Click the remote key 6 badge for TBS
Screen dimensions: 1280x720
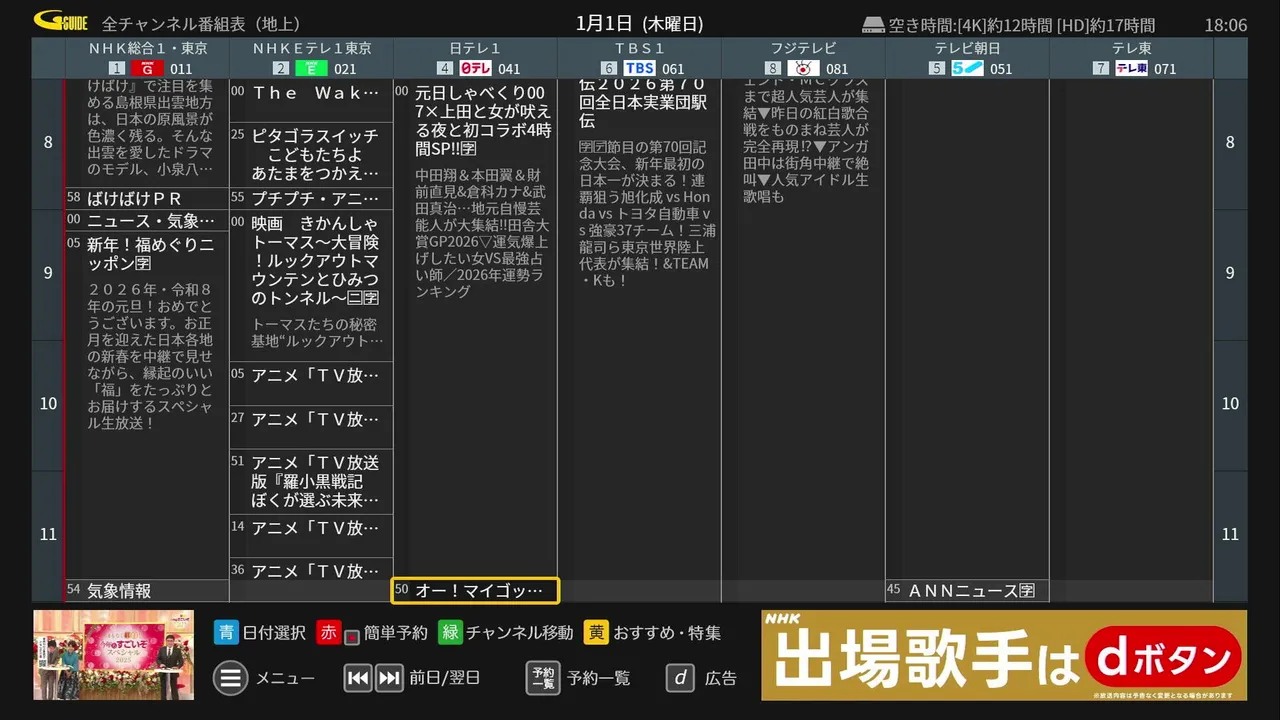[609, 68]
